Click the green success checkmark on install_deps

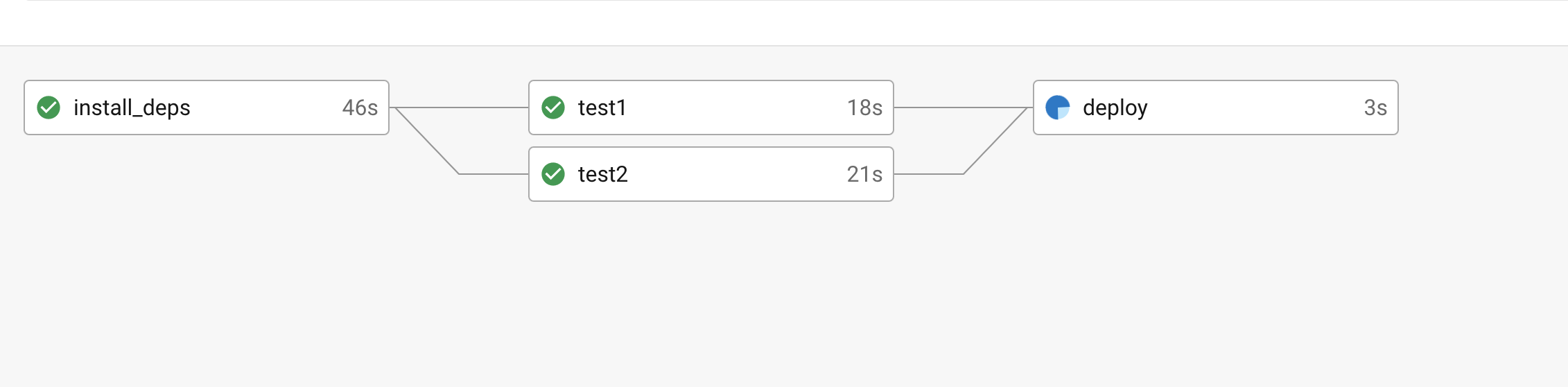[49, 108]
